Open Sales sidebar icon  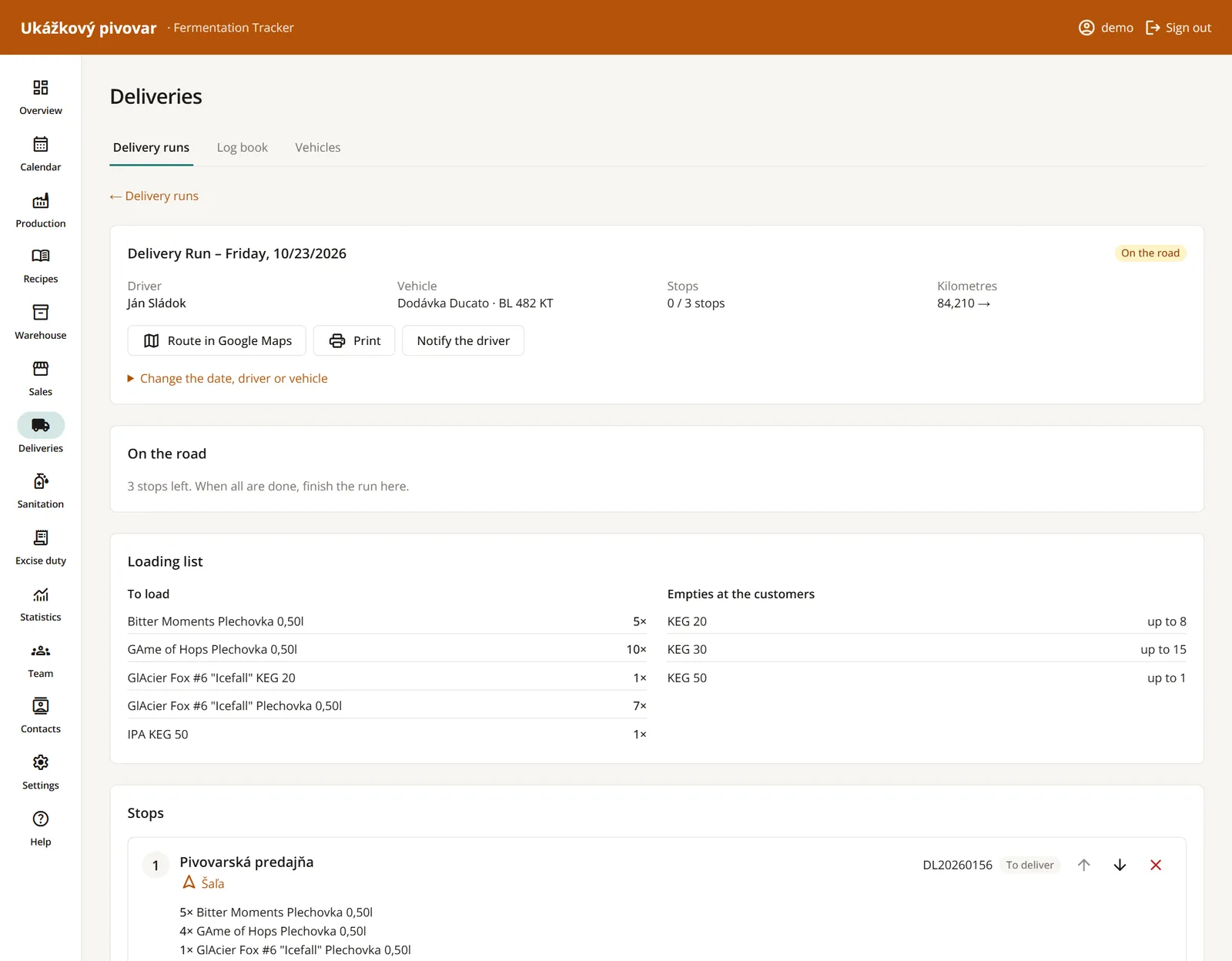[41, 369]
